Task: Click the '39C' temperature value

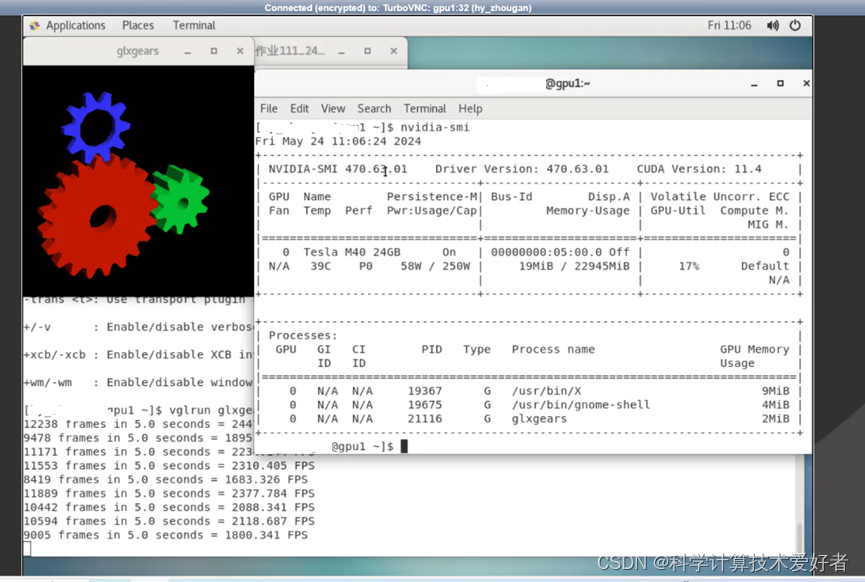Action: tap(321, 266)
